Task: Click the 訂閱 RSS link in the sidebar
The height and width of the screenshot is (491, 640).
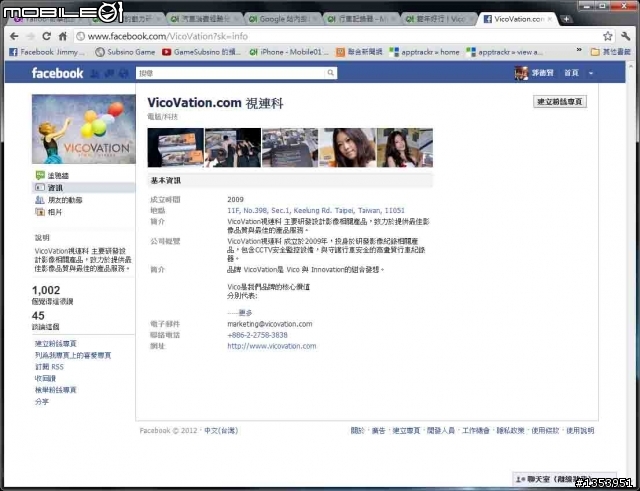Action: (x=49, y=367)
